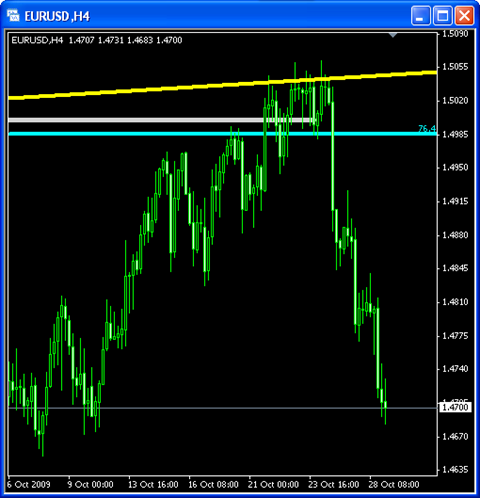
Task: Click price scale value 1.4915
Action: 455,201
